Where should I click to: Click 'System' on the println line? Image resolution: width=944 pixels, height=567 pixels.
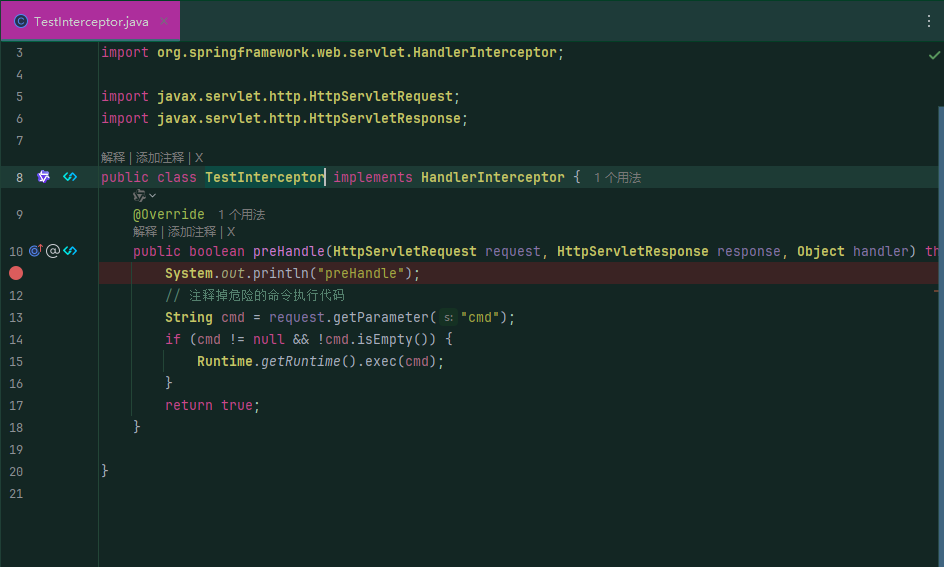(189, 273)
